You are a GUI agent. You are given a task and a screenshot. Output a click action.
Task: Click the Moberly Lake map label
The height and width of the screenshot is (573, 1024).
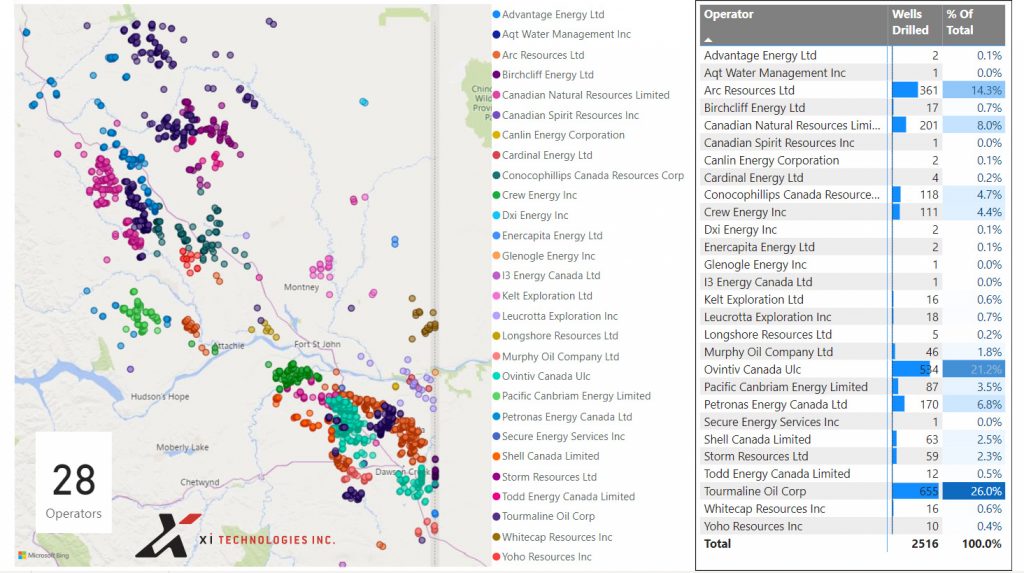coord(182,448)
